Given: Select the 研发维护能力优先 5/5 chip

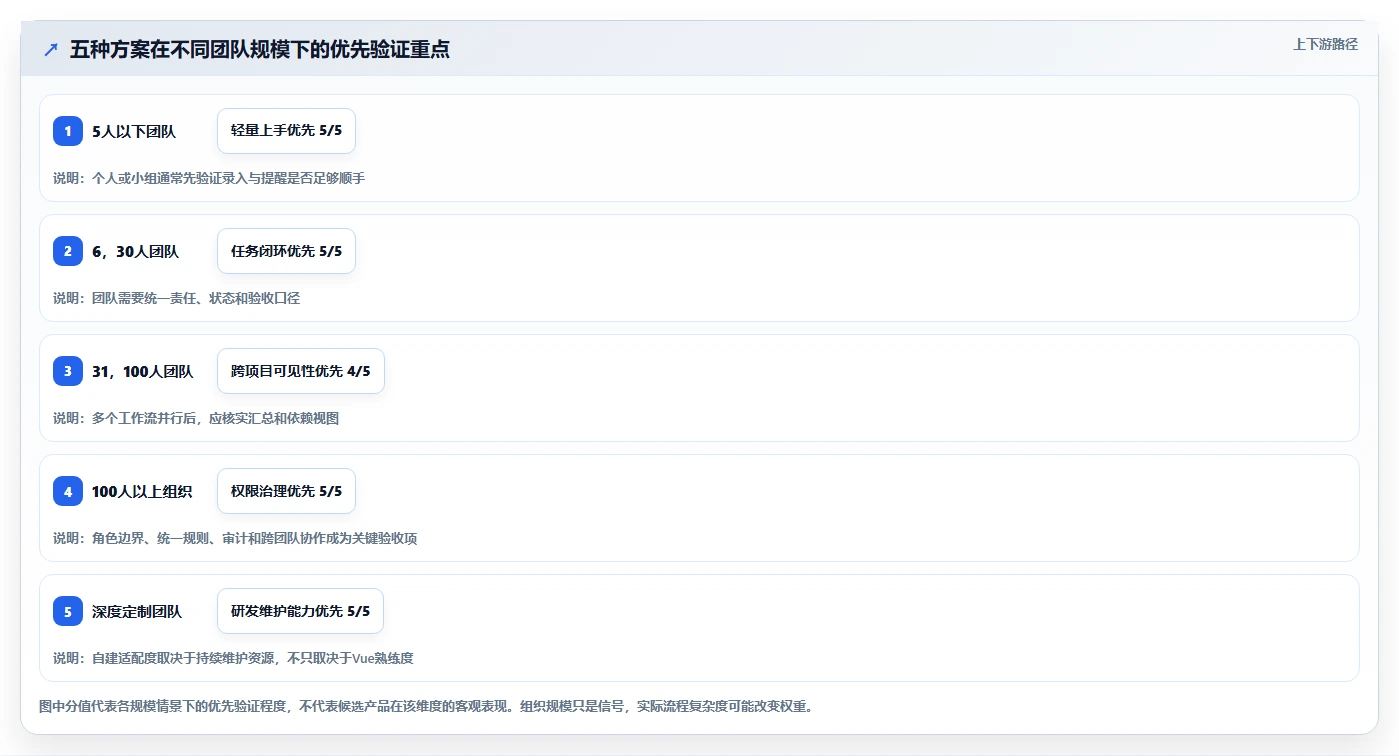Looking at the screenshot, I should [301, 611].
